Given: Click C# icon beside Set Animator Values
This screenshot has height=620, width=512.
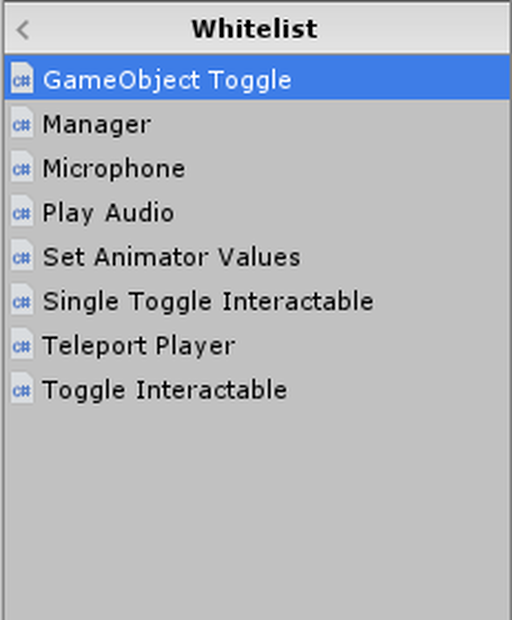Looking at the screenshot, I should coord(22,255).
